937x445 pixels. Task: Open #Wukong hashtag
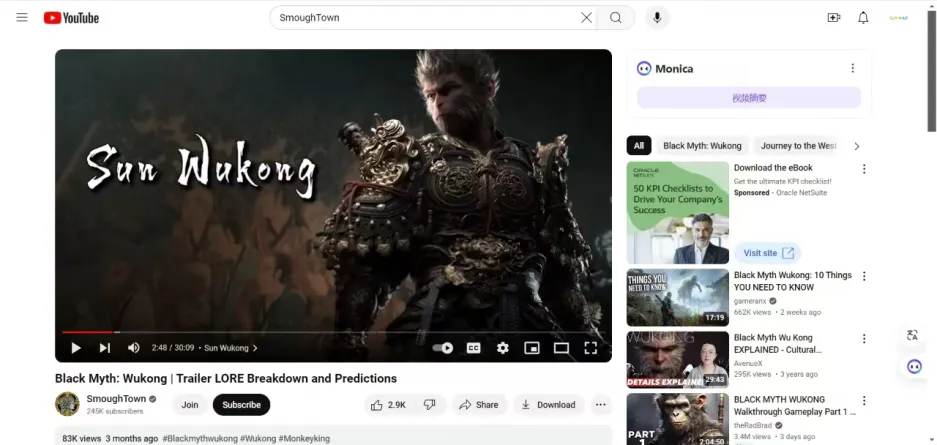(258, 438)
